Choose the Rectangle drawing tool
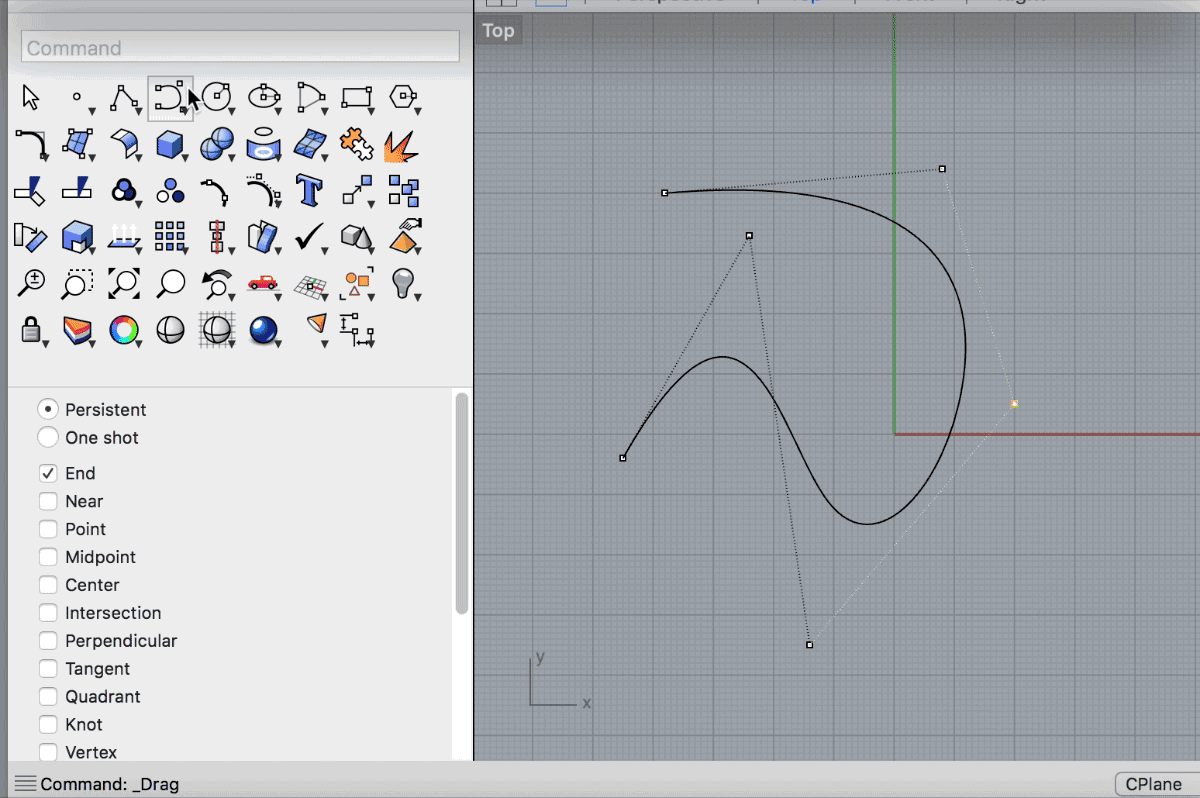Screen dimensions: 1200x798 point(356,97)
